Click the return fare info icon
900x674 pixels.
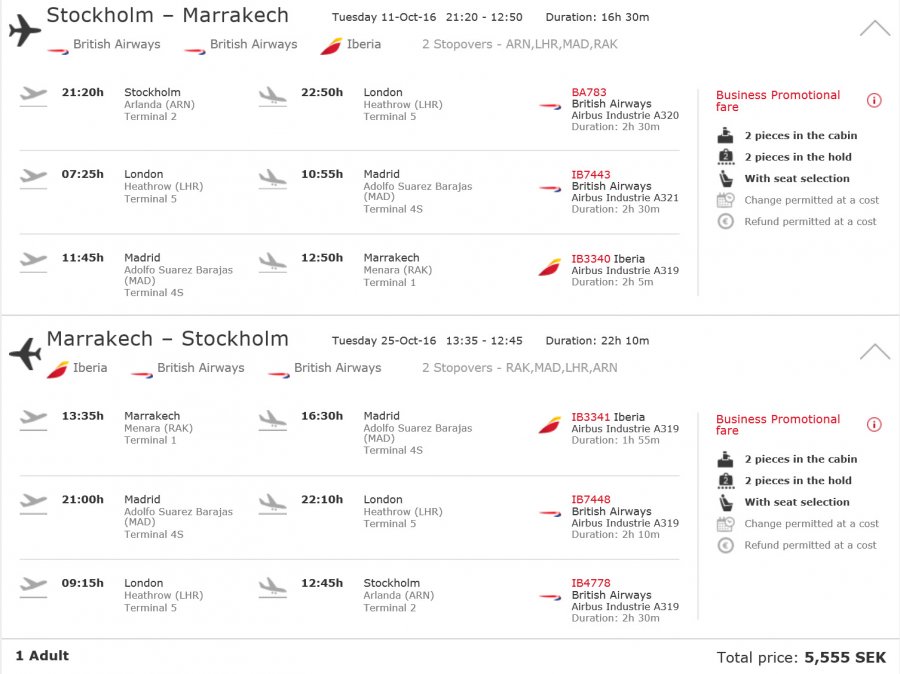point(874,425)
